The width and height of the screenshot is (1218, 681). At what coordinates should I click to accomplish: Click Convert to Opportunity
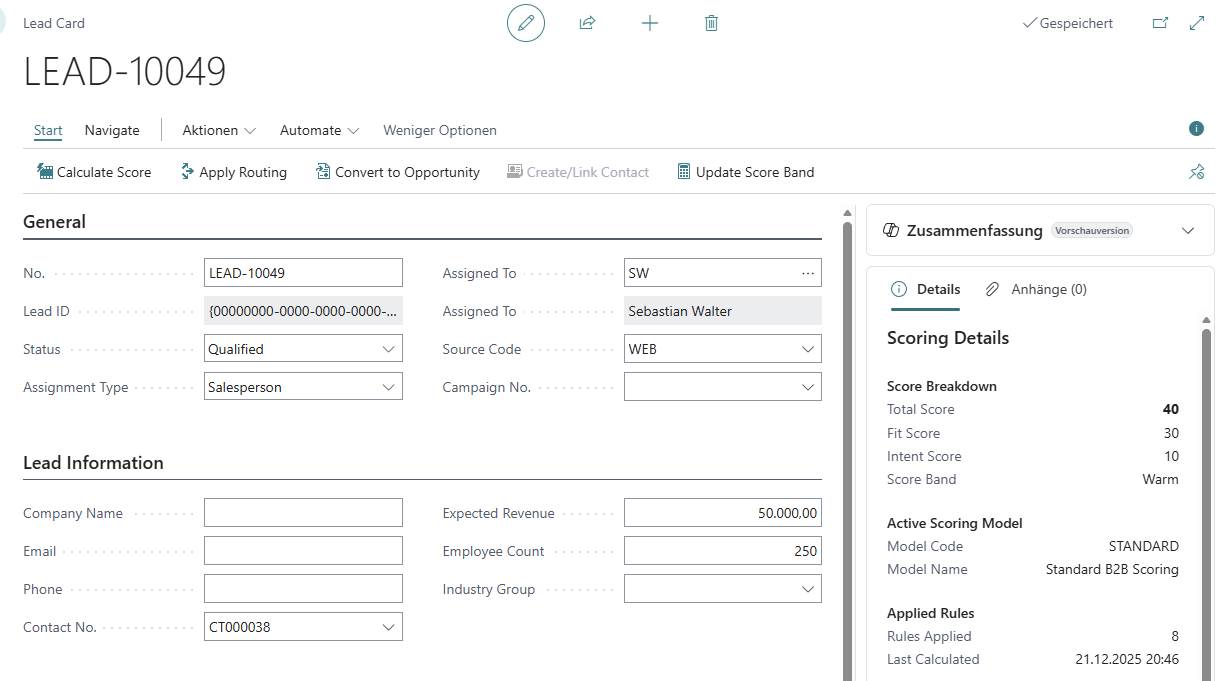397,172
